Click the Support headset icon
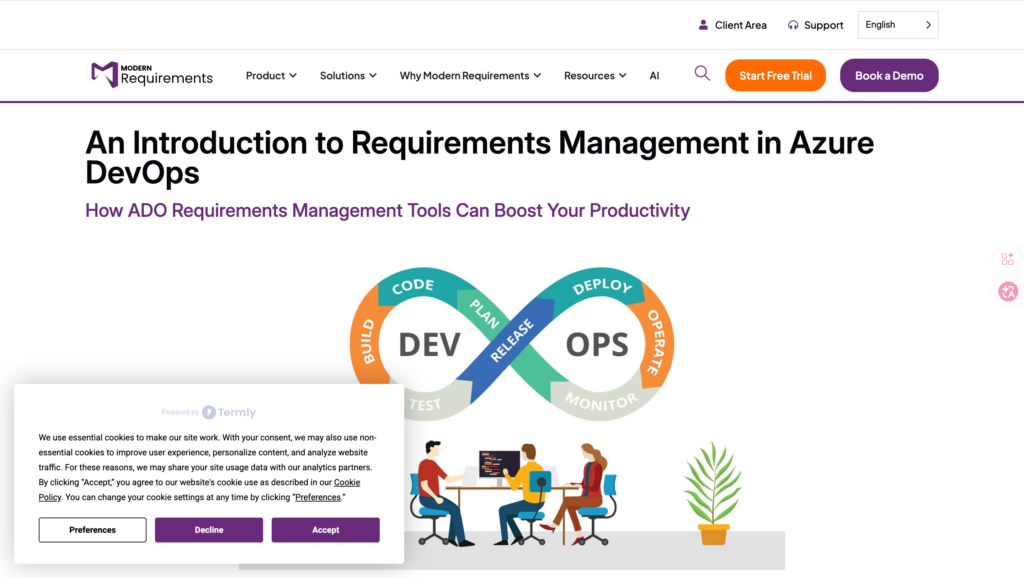 (793, 25)
